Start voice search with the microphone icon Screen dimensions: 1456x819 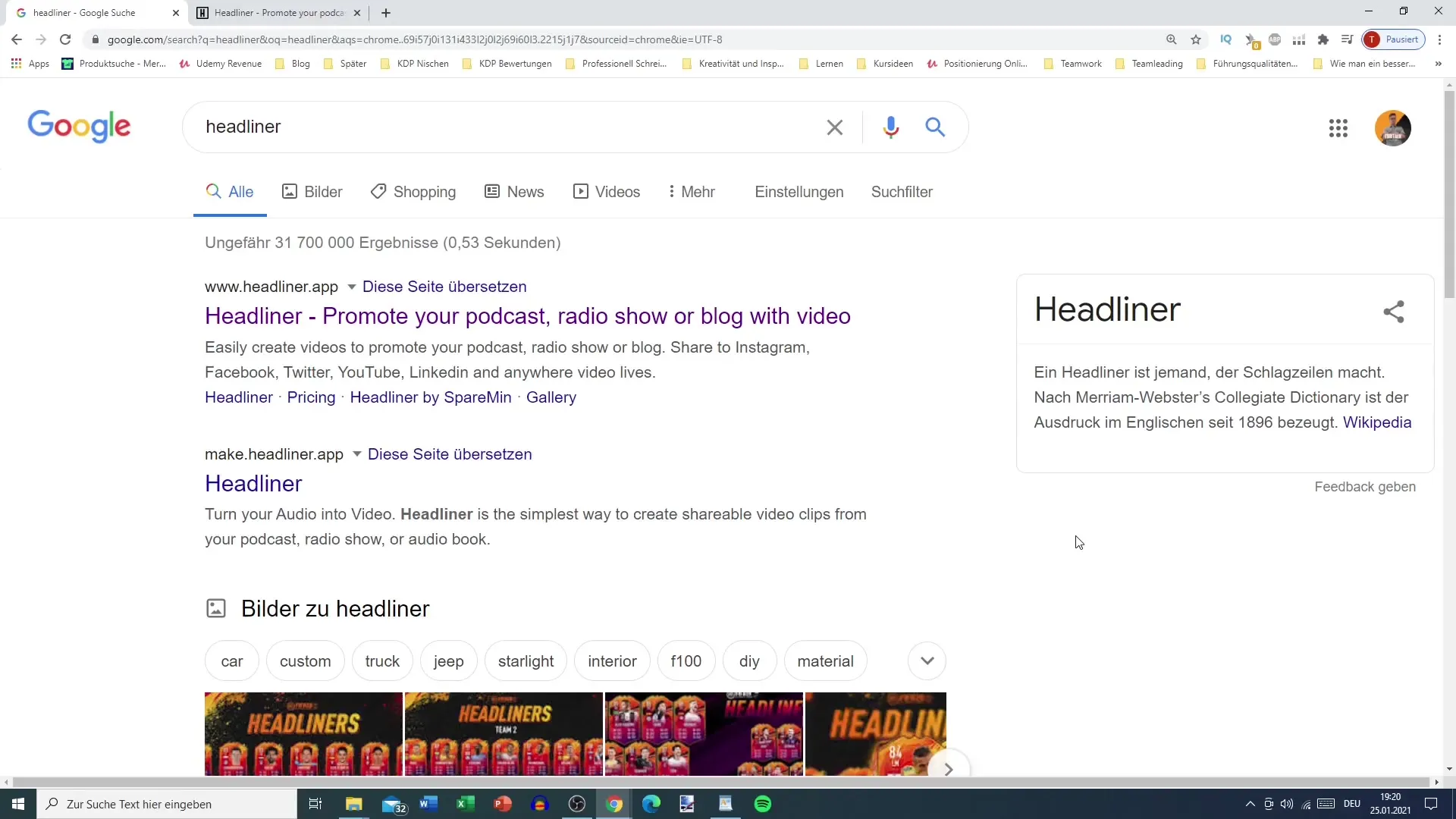(x=891, y=127)
